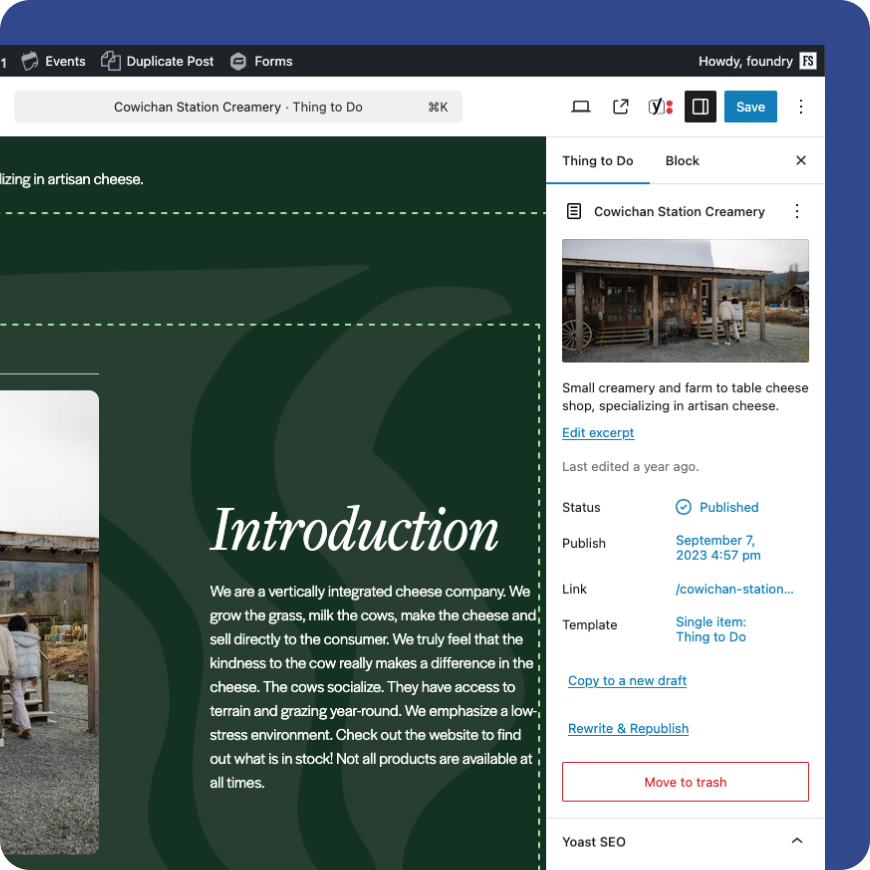The height and width of the screenshot is (870, 870).
Task: Switch to the Block tab
Action: point(682,161)
